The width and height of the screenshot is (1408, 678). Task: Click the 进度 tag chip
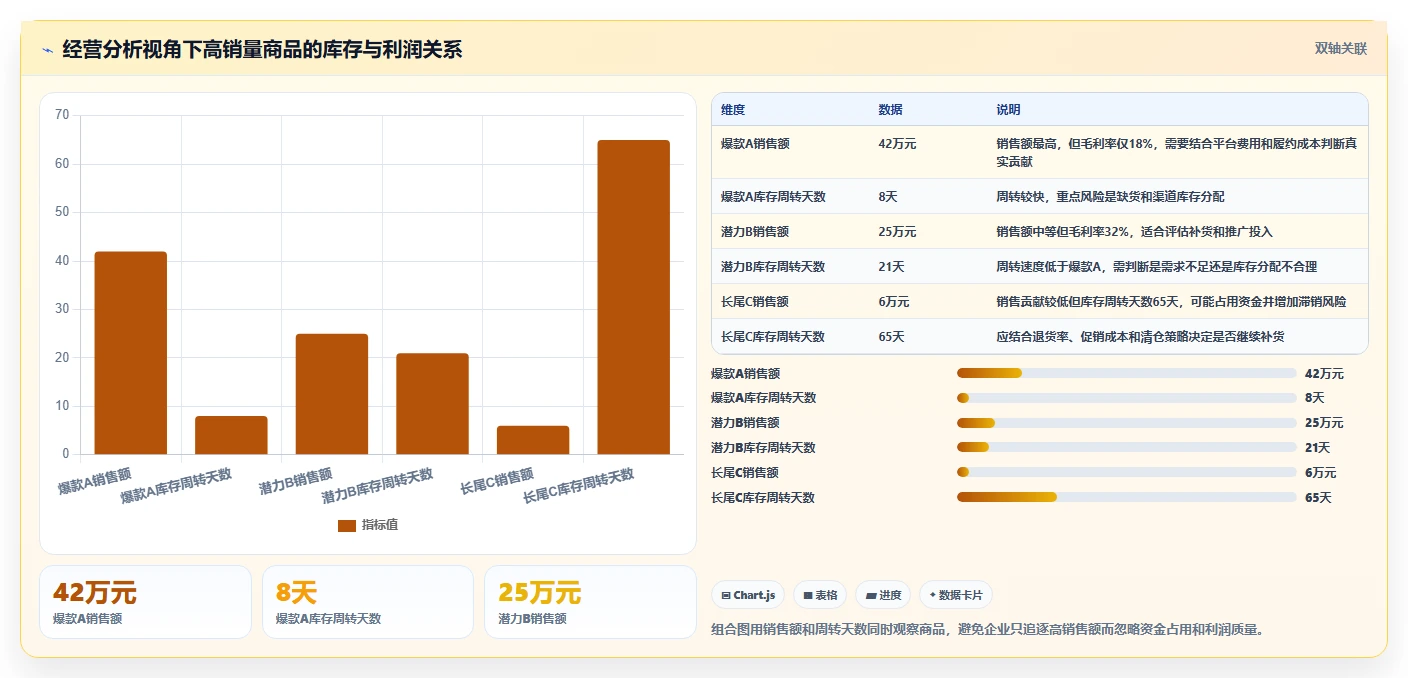(883, 595)
